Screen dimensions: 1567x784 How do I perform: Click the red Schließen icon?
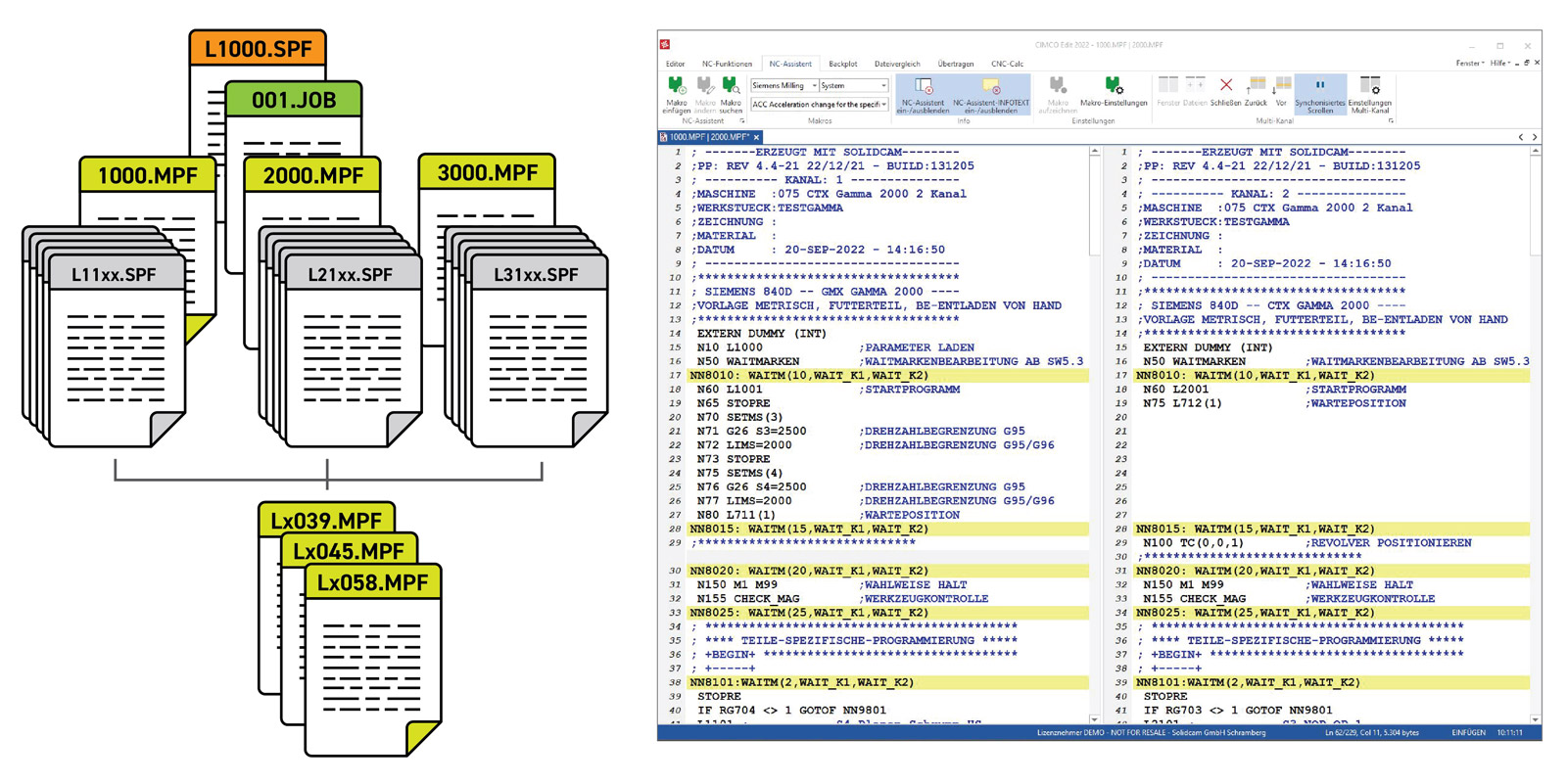pos(1225,85)
